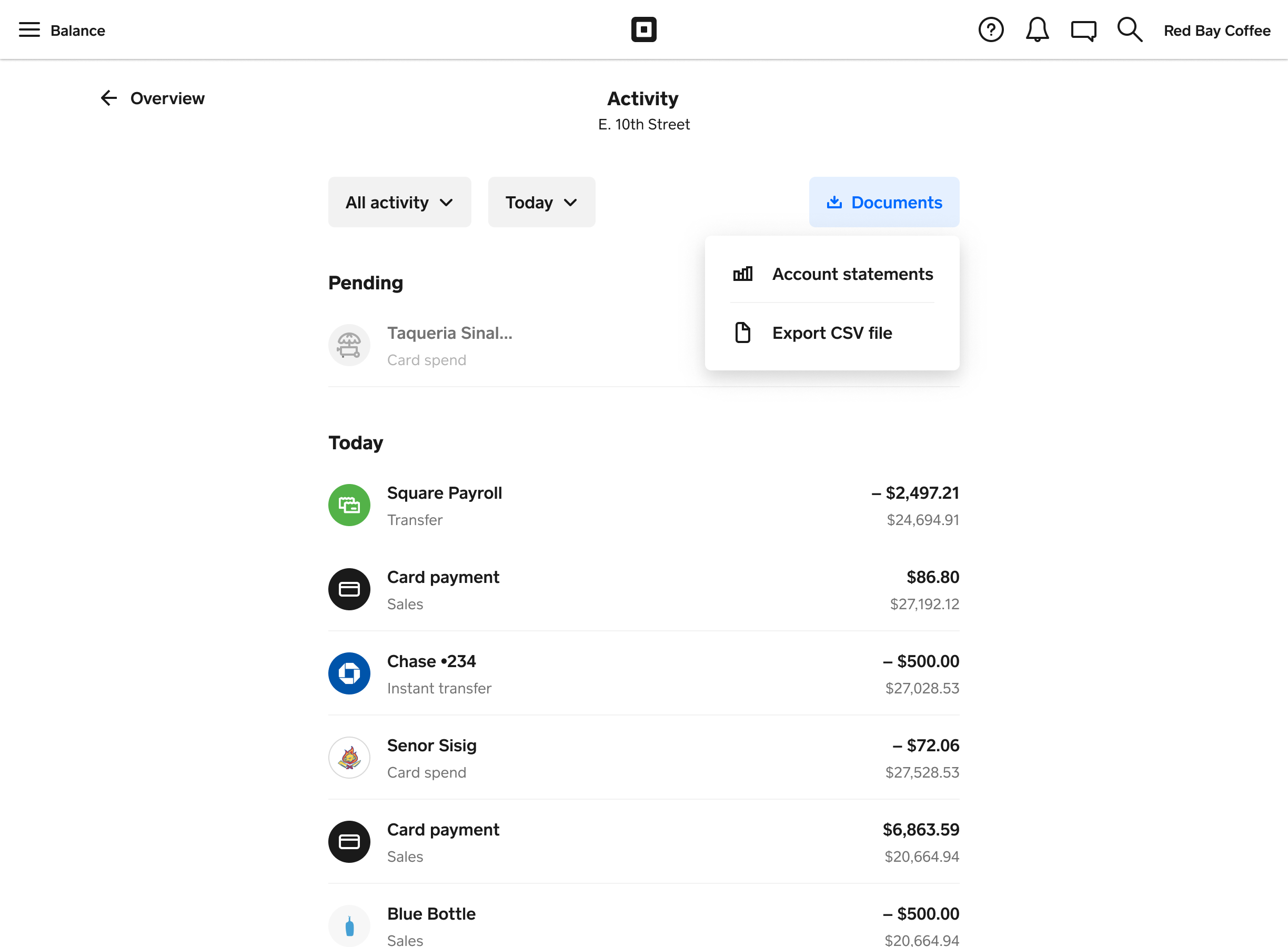Image resolution: width=1288 pixels, height=947 pixels.
Task: Toggle the Documents dropdown button
Action: tap(884, 203)
